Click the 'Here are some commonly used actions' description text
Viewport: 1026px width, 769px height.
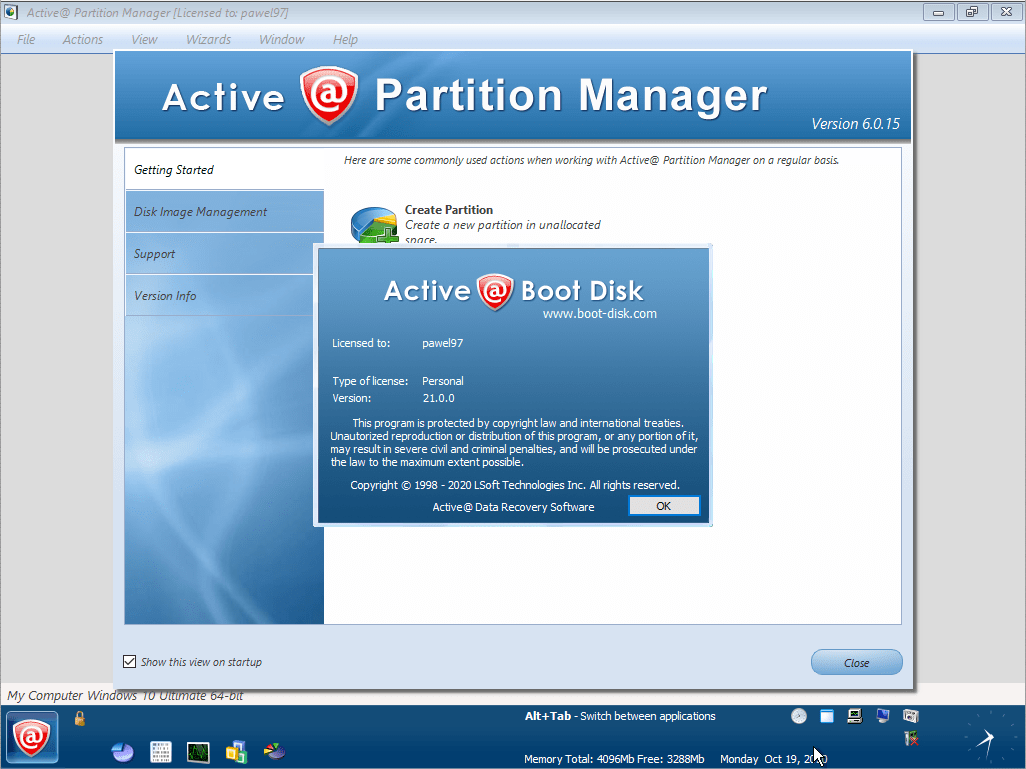[x=592, y=160]
